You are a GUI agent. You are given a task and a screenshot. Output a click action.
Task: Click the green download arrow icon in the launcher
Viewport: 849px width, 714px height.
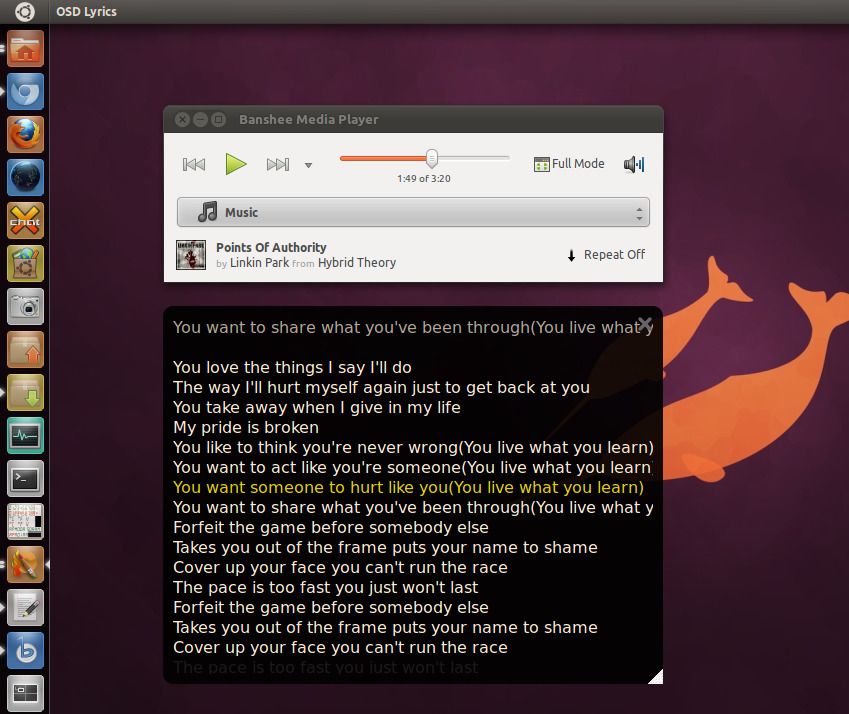pos(25,392)
